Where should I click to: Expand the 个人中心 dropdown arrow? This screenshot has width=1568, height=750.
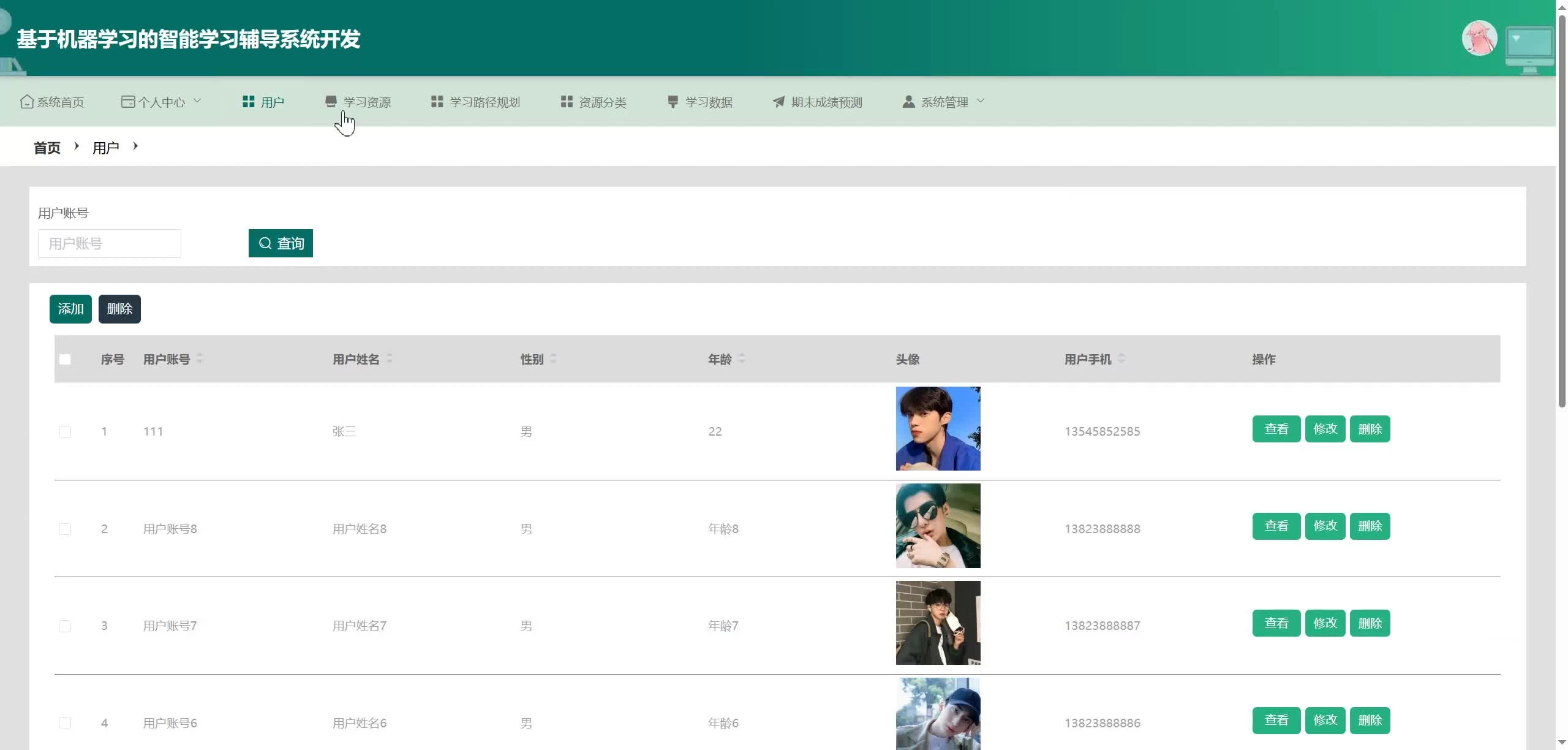click(197, 101)
